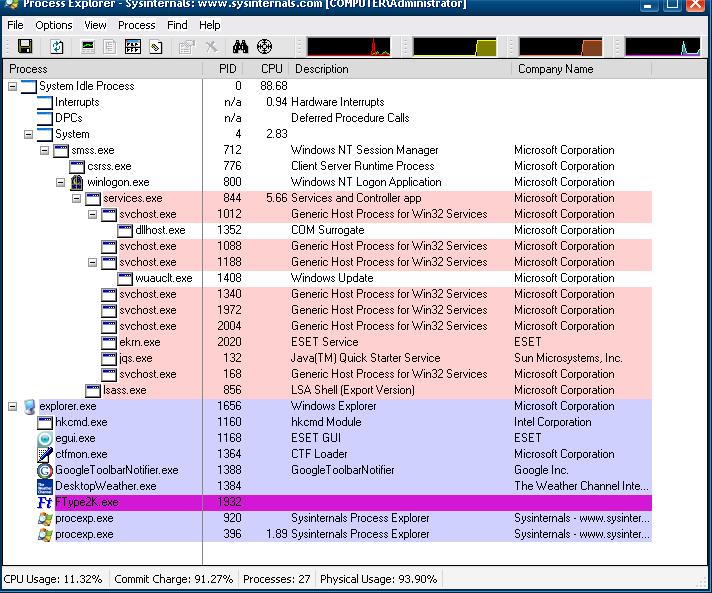
Task: Open the Options menu
Action: click(54, 25)
